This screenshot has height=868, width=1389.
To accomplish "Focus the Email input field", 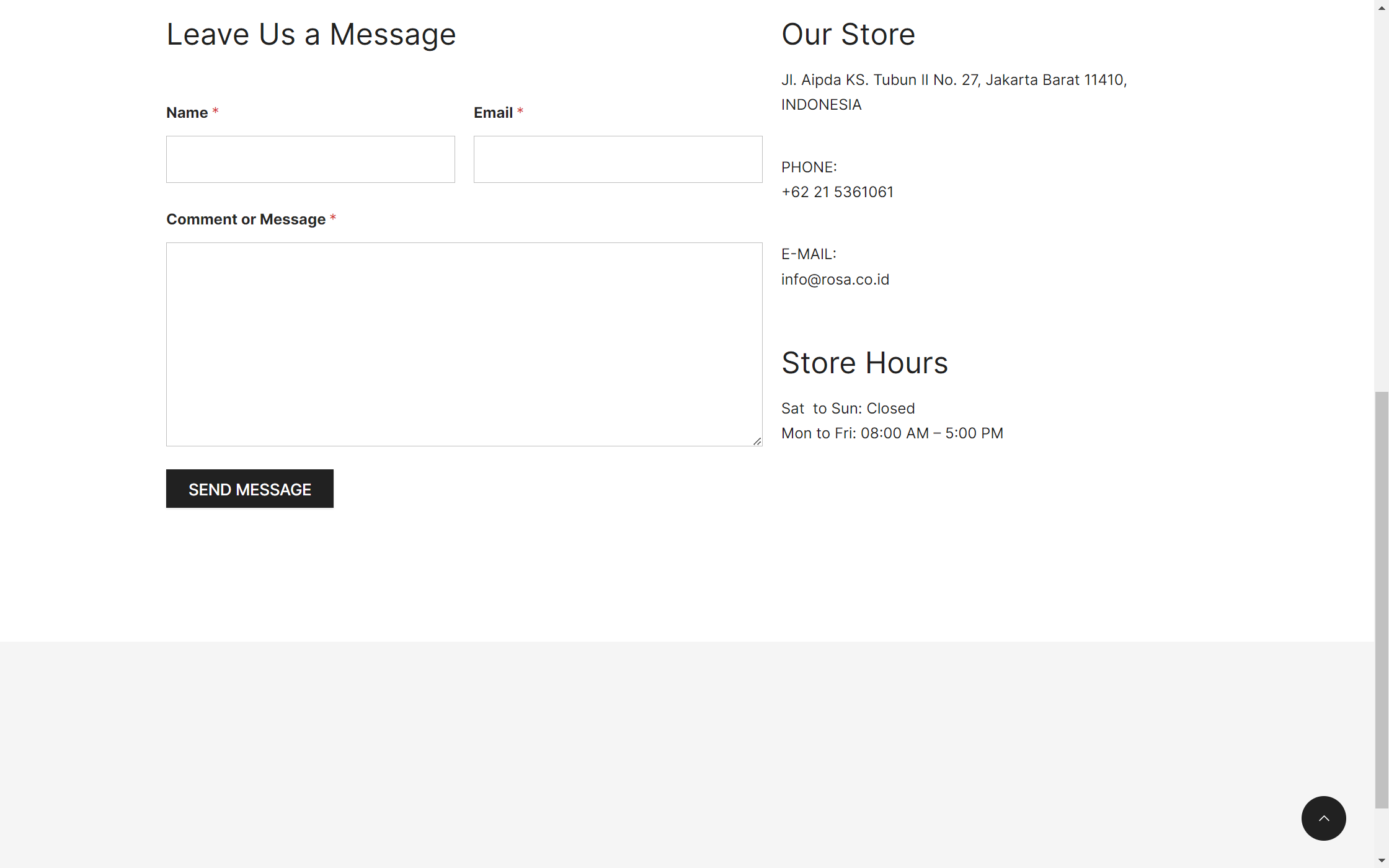I will coord(618,159).
